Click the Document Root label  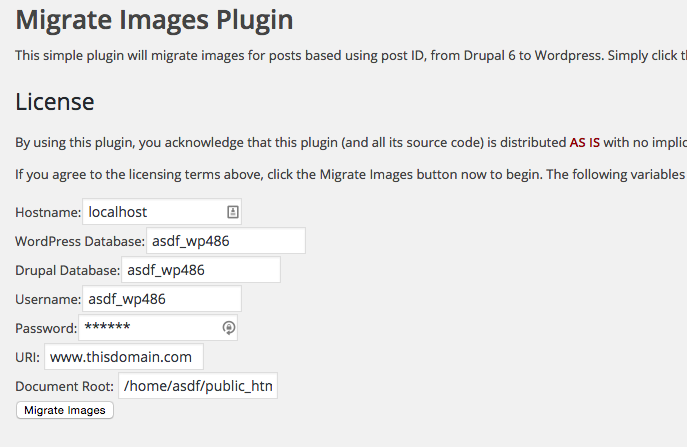[64, 387]
